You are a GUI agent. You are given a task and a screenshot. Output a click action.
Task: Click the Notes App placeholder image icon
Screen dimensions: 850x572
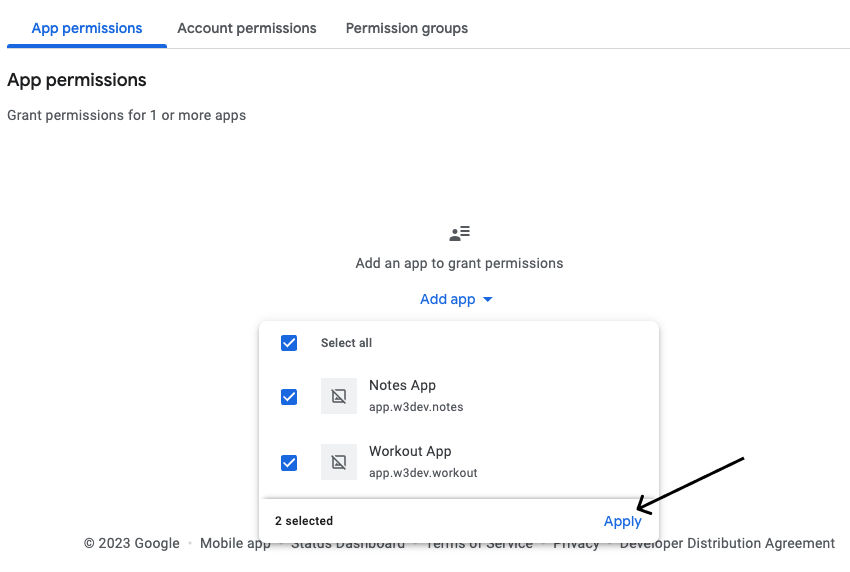[x=338, y=396]
